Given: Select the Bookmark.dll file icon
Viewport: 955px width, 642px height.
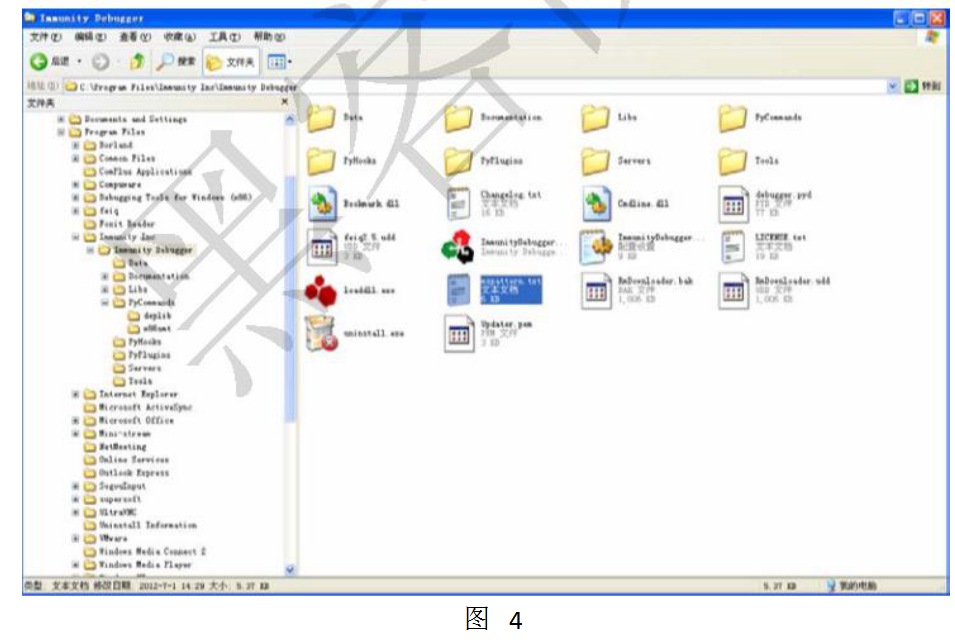Looking at the screenshot, I should click(x=322, y=204).
